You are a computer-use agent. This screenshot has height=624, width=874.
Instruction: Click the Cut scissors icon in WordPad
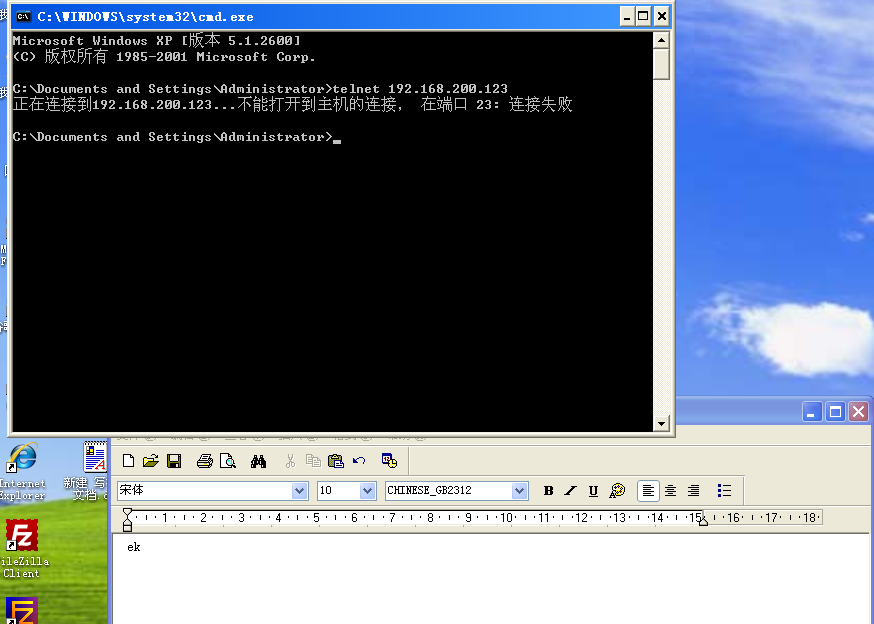290,461
